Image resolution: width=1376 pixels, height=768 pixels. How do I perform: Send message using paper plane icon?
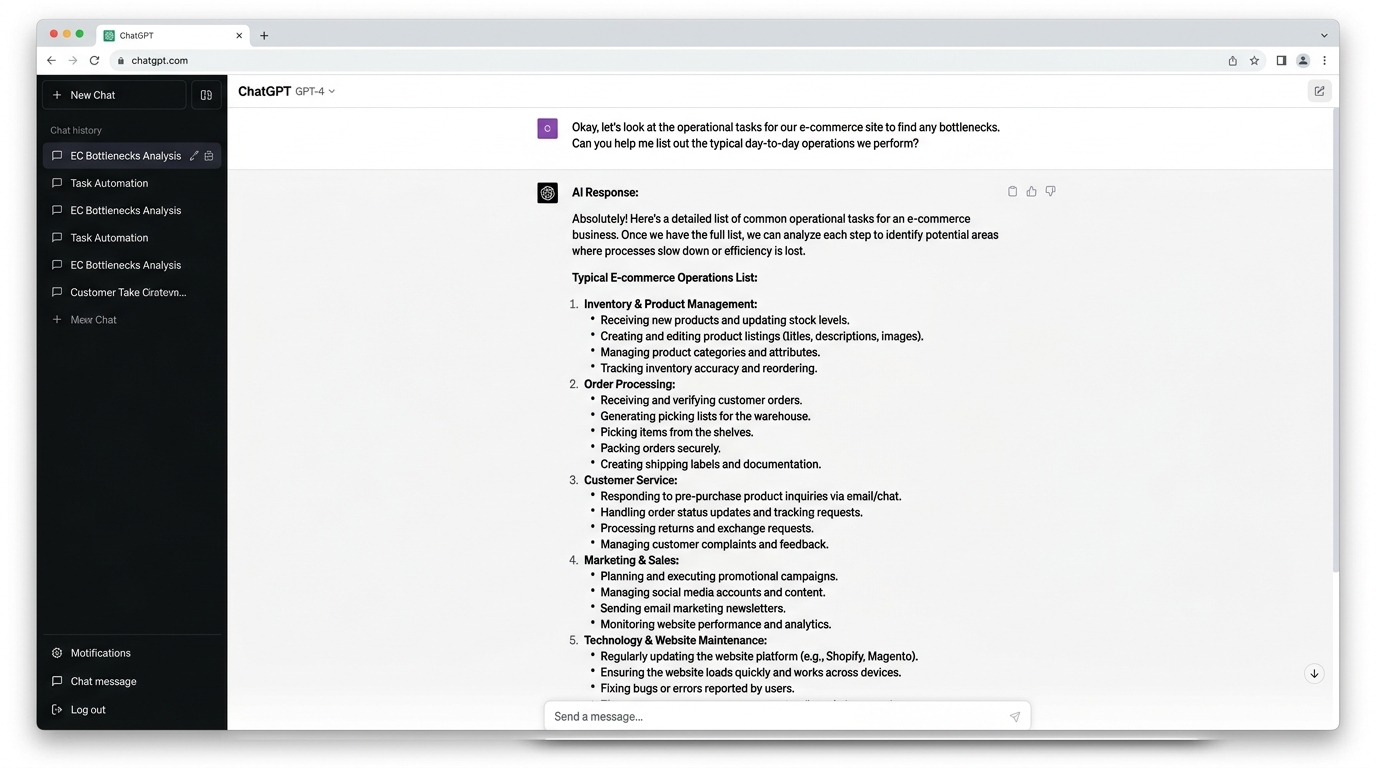click(x=1014, y=716)
